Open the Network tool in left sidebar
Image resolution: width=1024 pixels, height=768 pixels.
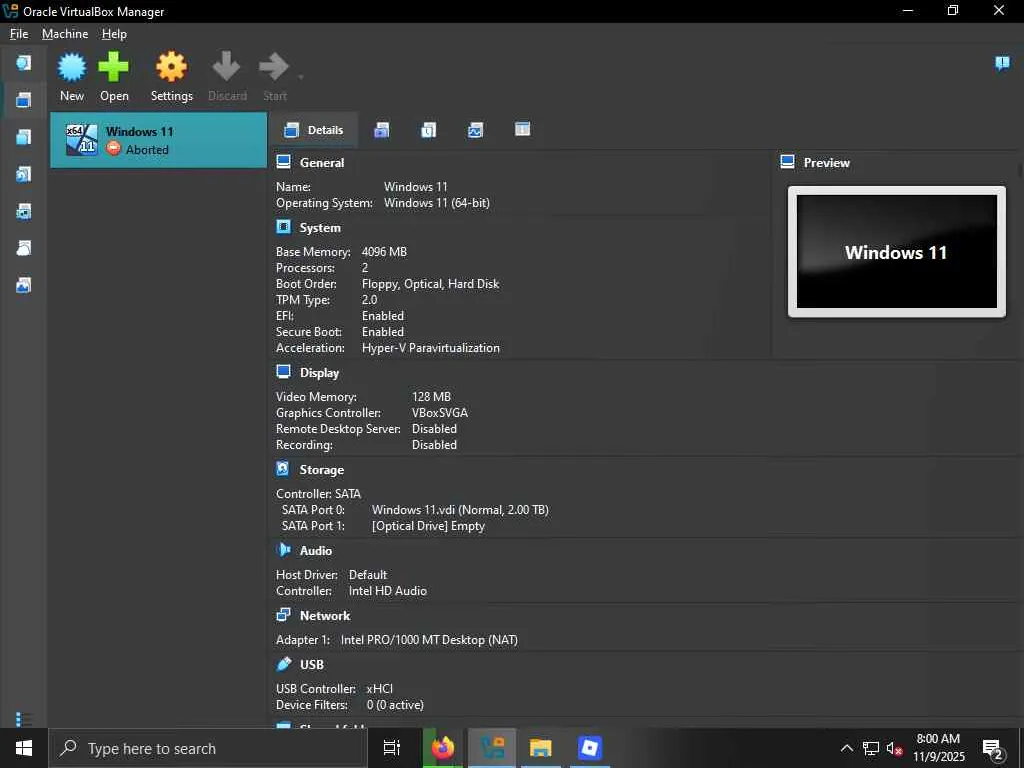tap(24, 212)
